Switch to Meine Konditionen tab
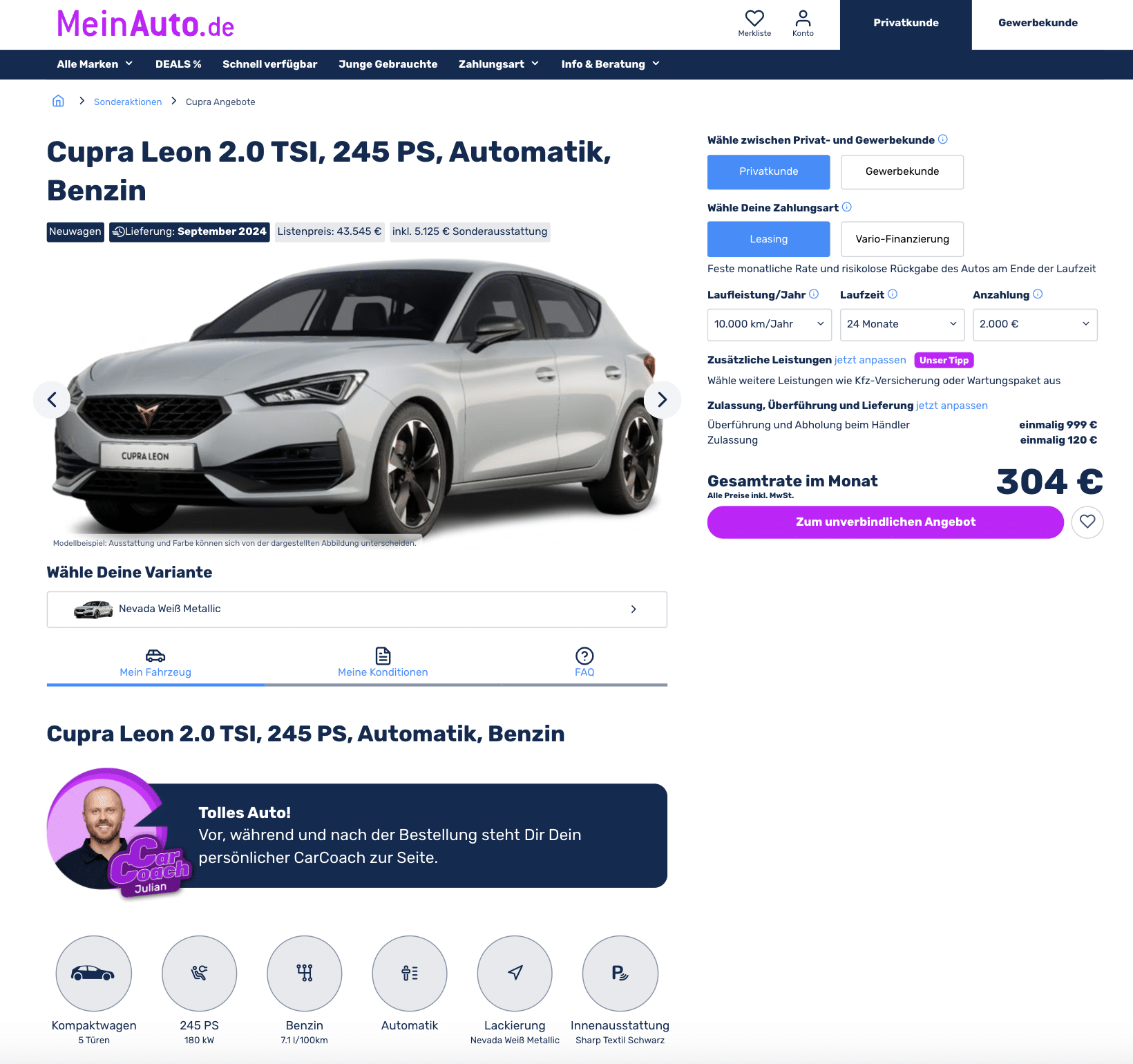Screen dimensions: 1133x1064 point(383,663)
